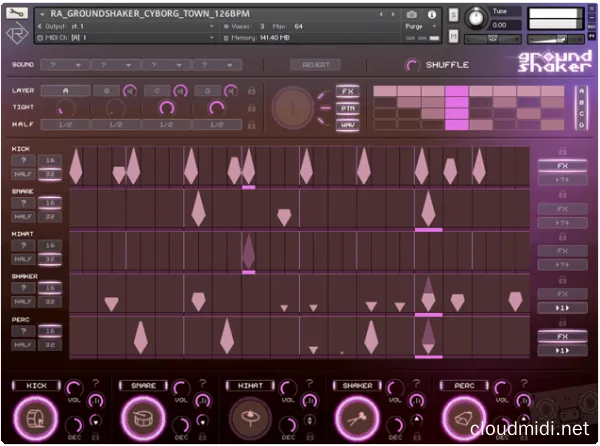Click the kick drum pad icon
Image resolution: width=600 pixels, height=446 pixels.
(36, 418)
